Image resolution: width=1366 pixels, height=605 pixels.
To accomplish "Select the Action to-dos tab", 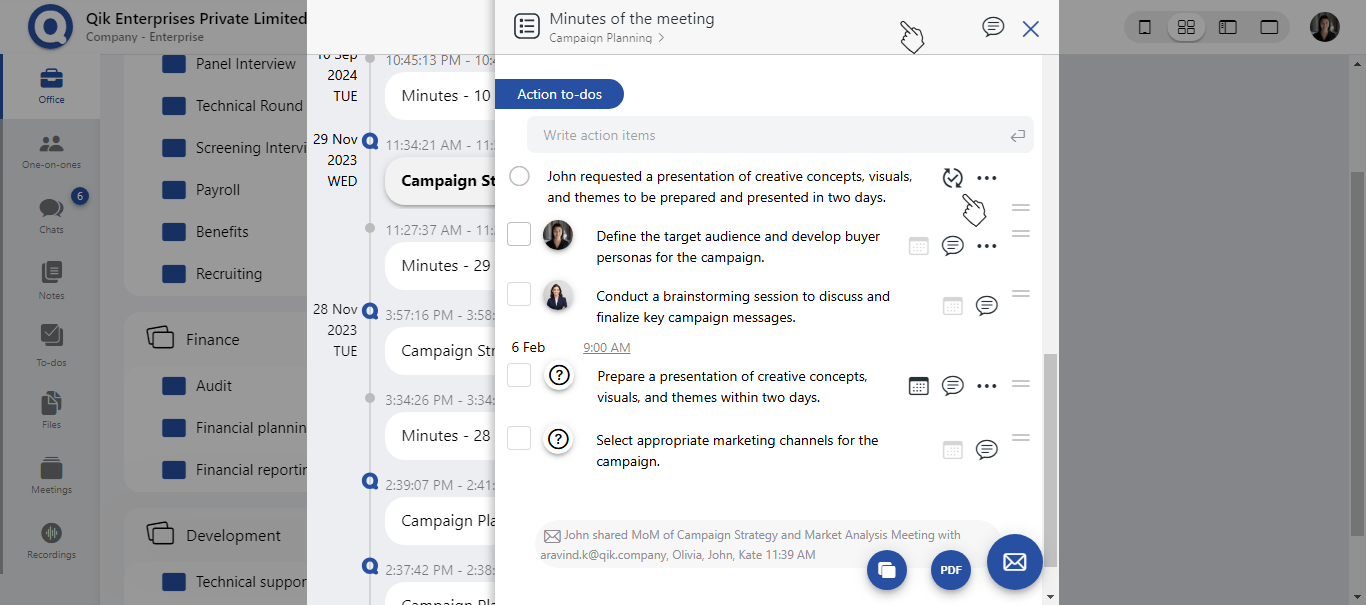I will coord(559,94).
